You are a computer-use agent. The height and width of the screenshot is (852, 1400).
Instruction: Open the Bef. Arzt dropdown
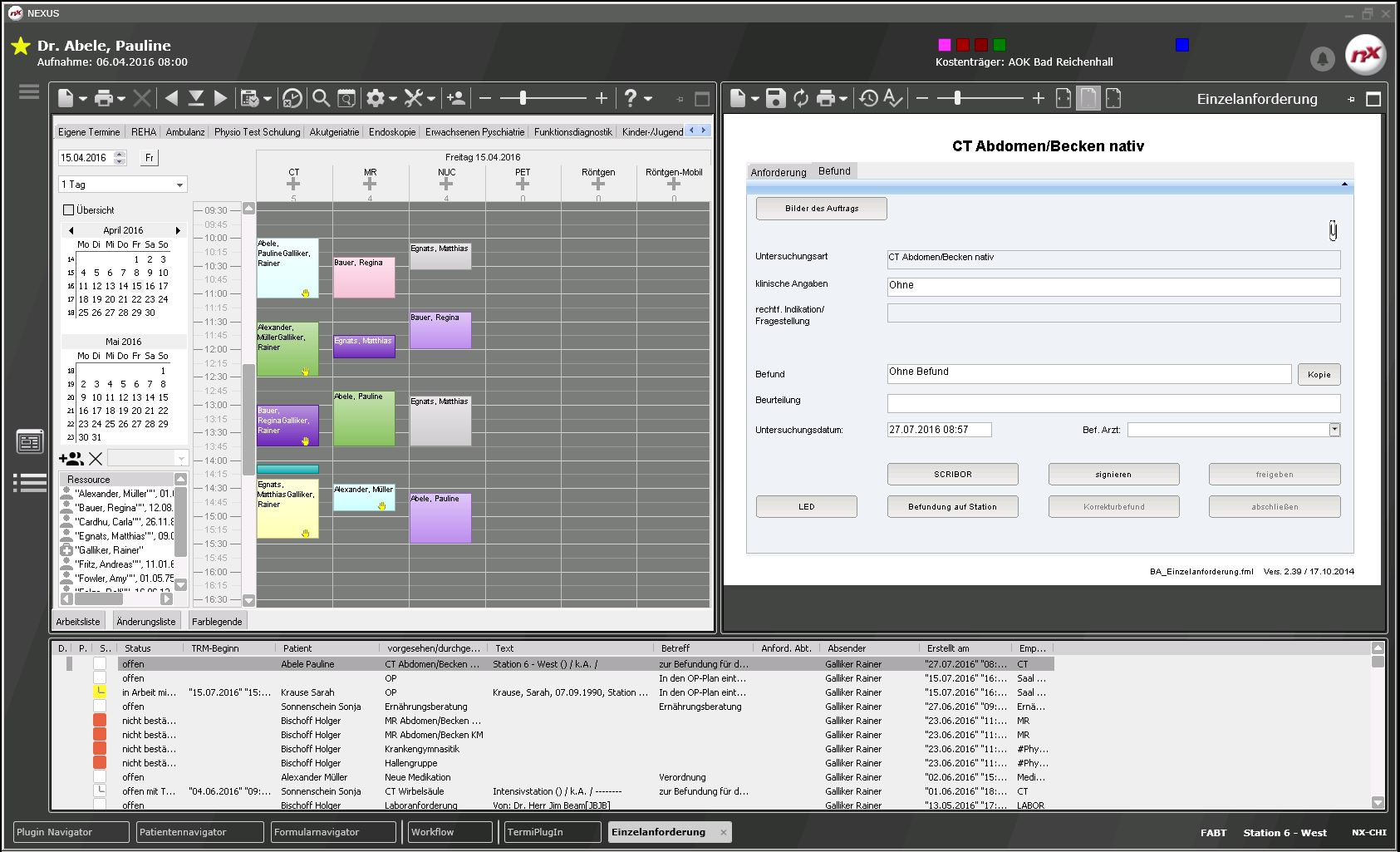pos(1334,430)
